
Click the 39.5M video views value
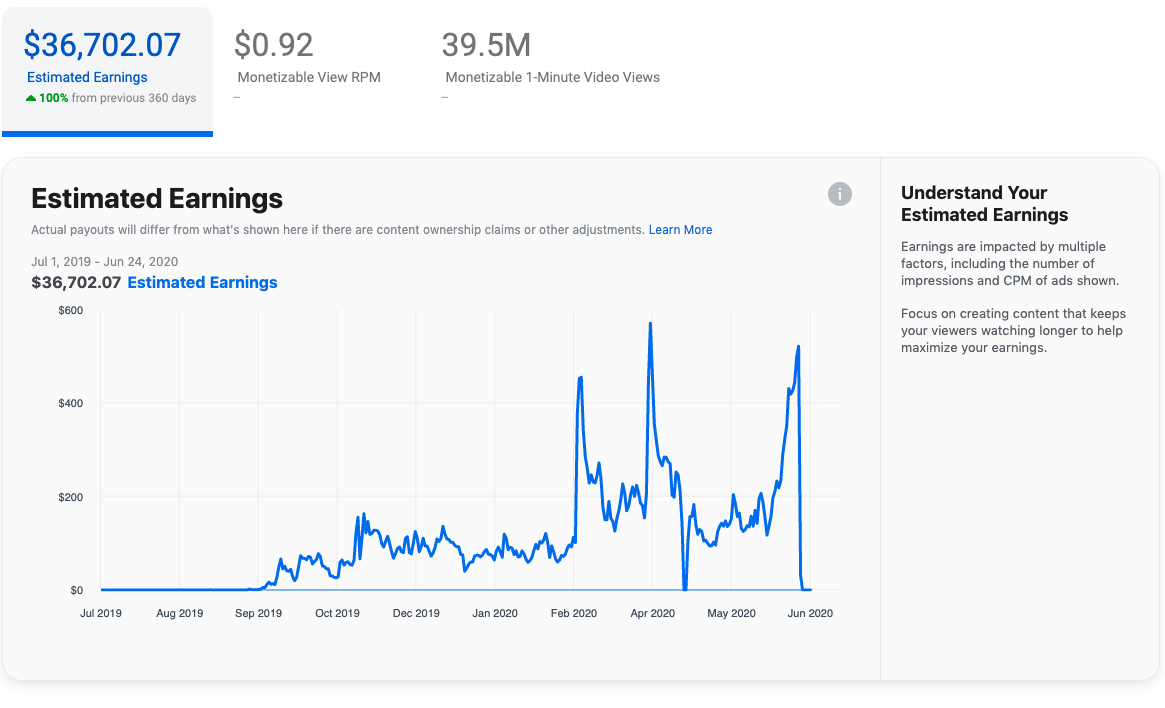(x=486, y=45)
